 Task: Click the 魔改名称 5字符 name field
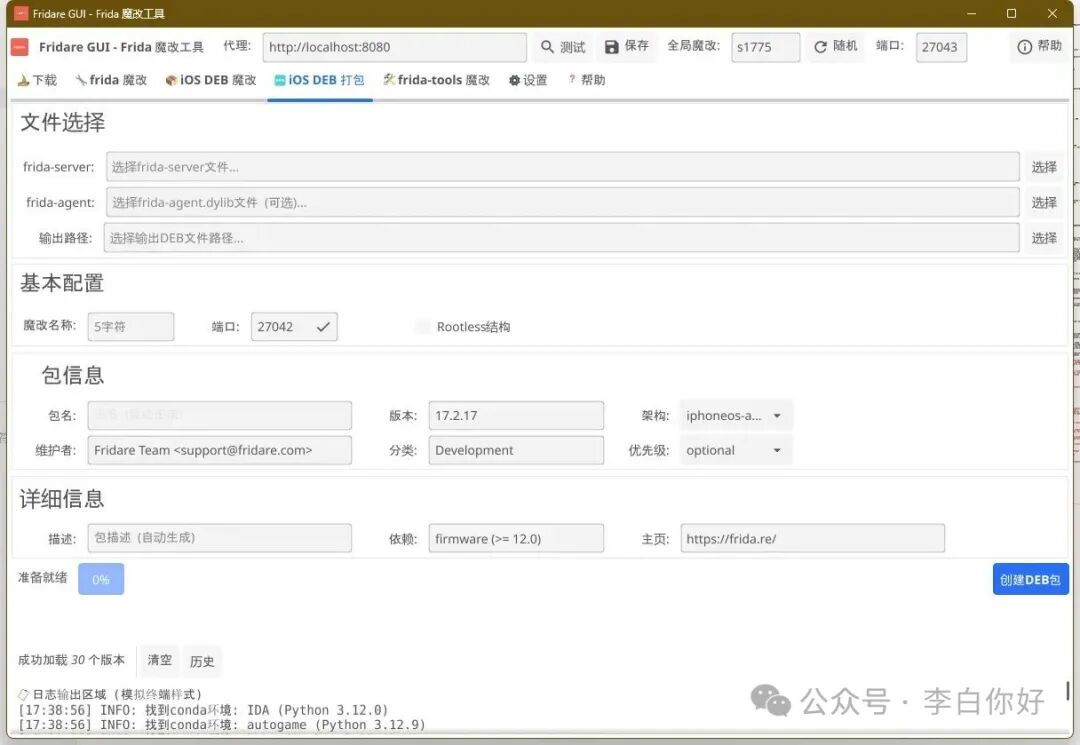131,326
